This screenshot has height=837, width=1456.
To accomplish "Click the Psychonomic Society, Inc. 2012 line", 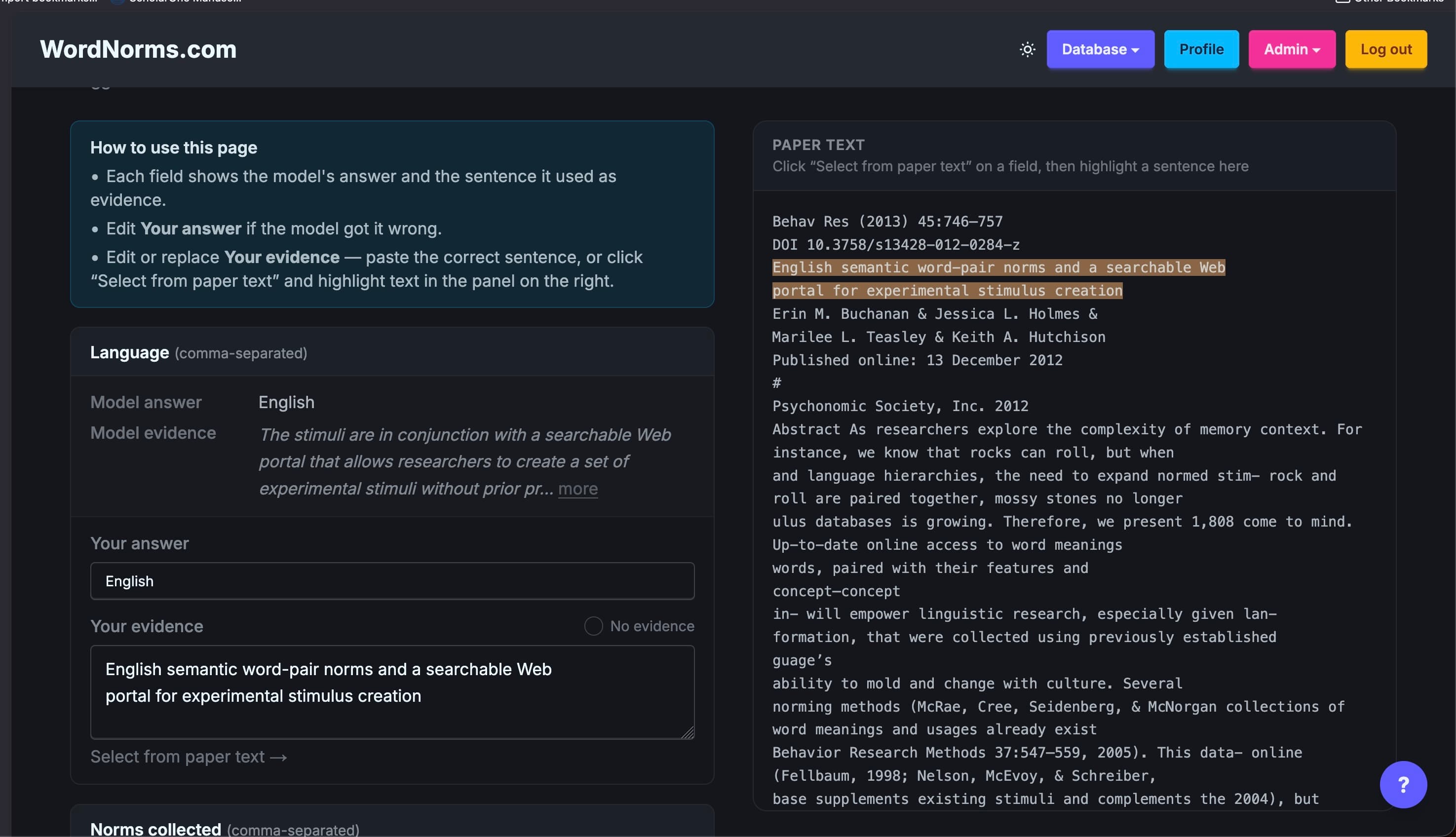I will click(x=900, y=406).
